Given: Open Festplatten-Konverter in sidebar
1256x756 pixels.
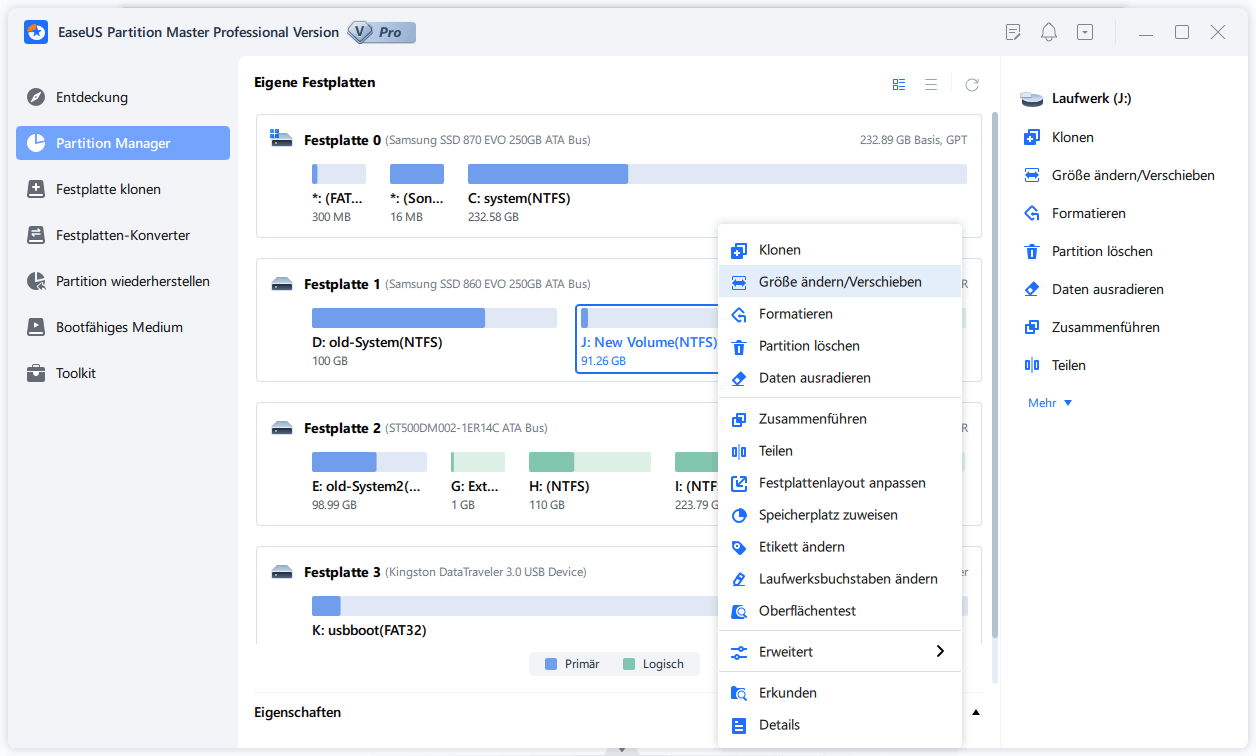Looking at the screenshot, I should [123, 235].
